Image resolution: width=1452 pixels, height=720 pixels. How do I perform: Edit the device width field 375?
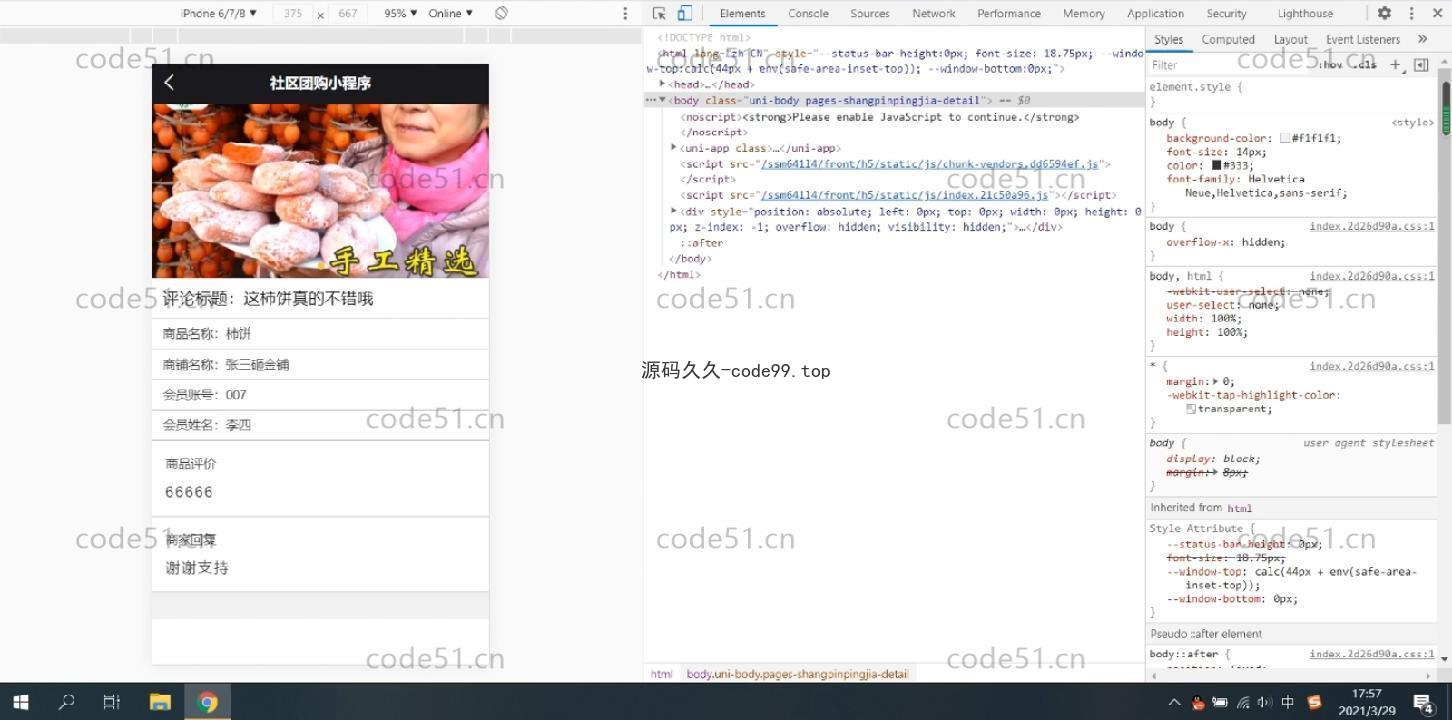(292, 13)
